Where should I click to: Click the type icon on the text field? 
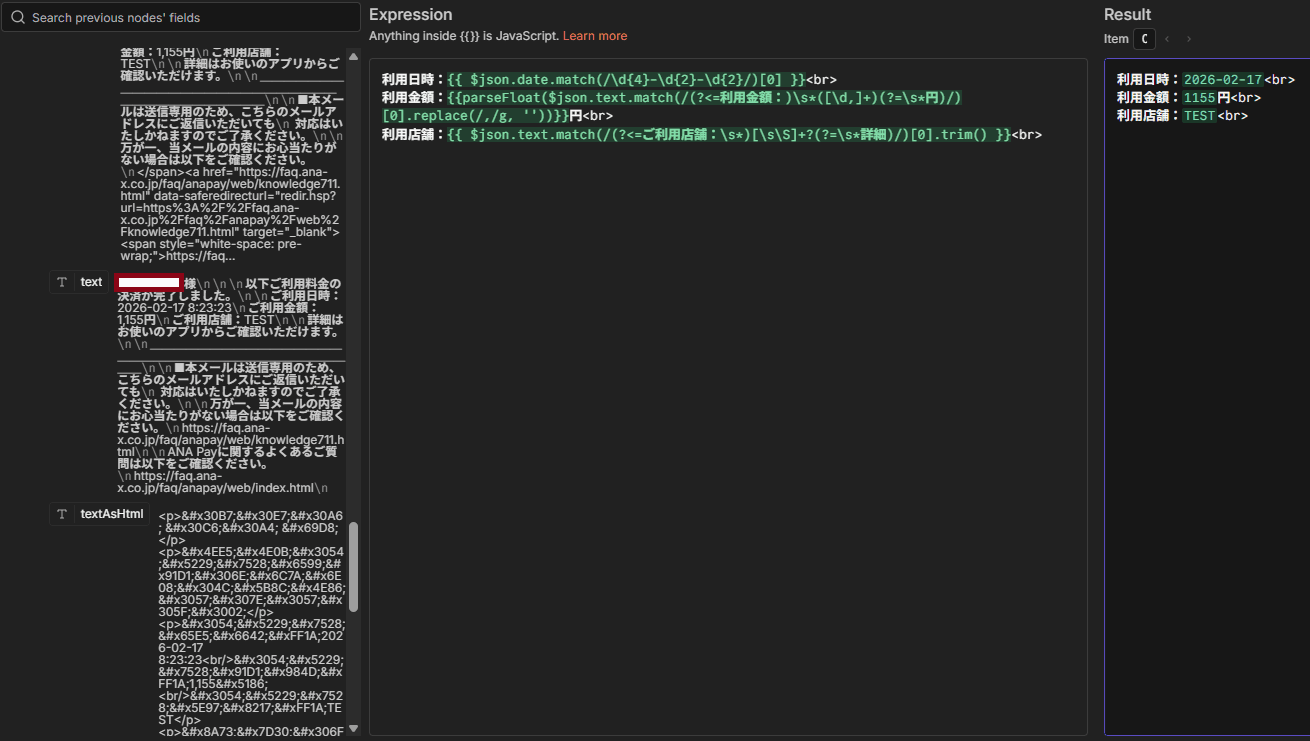pyautogui.click(x=62, y=282)
